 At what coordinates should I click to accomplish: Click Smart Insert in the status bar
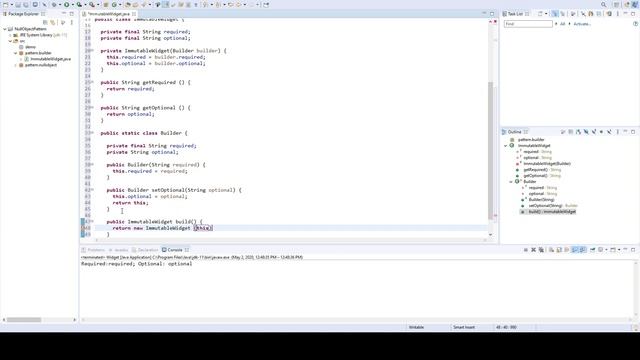click(x=464, y=327)
